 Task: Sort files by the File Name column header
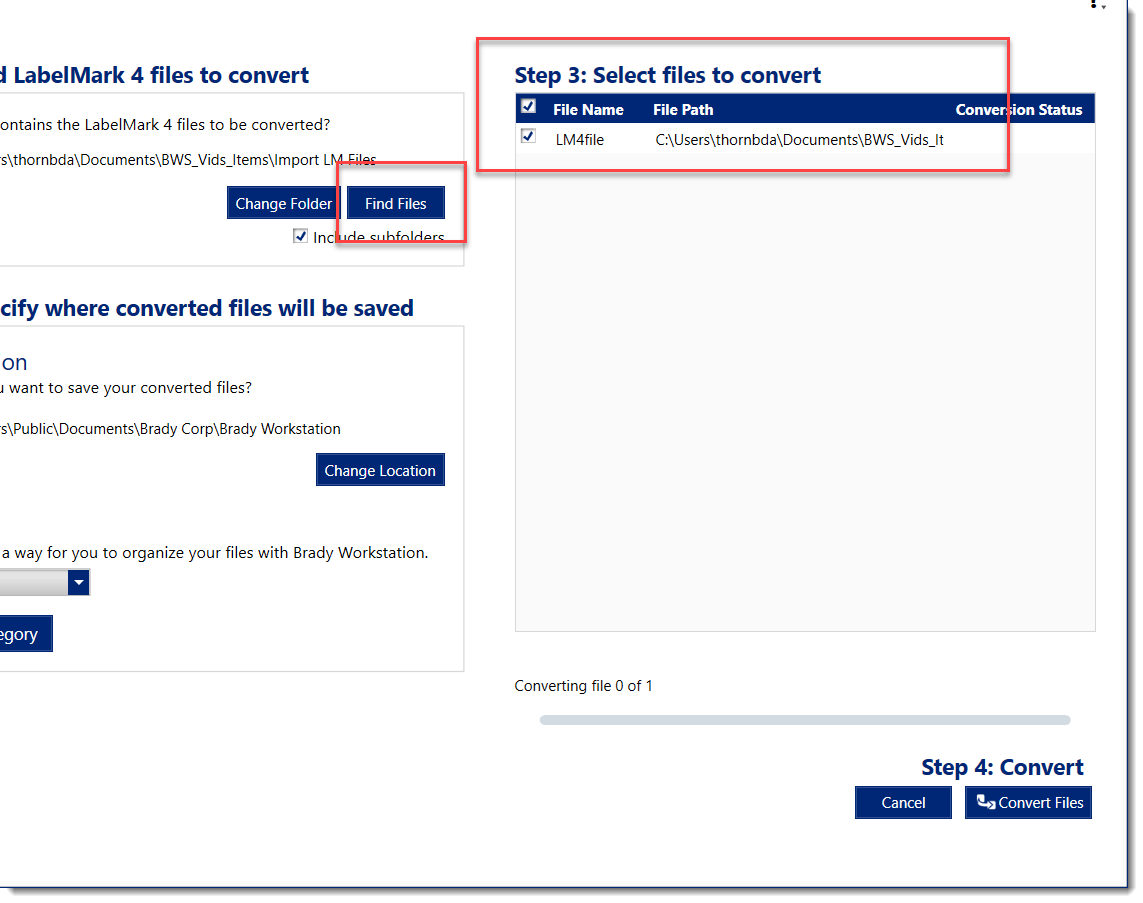590,109
